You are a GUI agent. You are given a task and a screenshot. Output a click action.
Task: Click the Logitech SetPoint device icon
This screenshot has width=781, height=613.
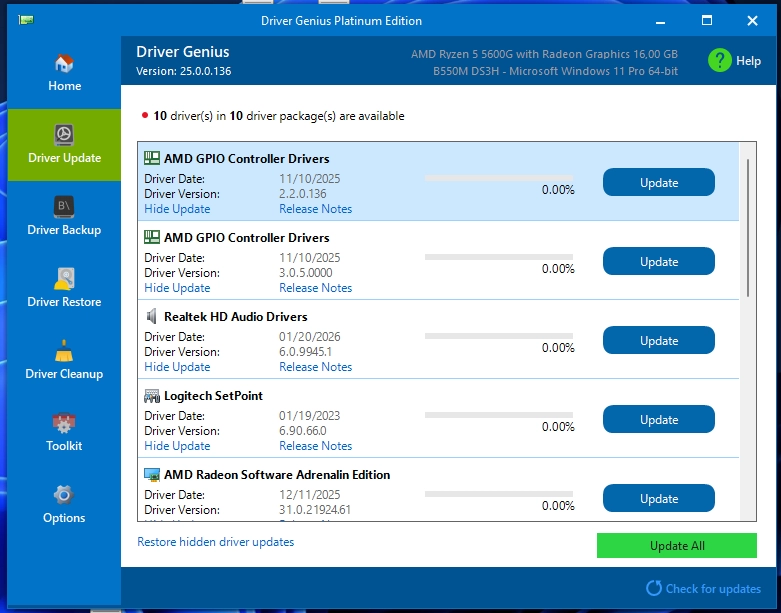pyautogui.click(x=152, y=396)
